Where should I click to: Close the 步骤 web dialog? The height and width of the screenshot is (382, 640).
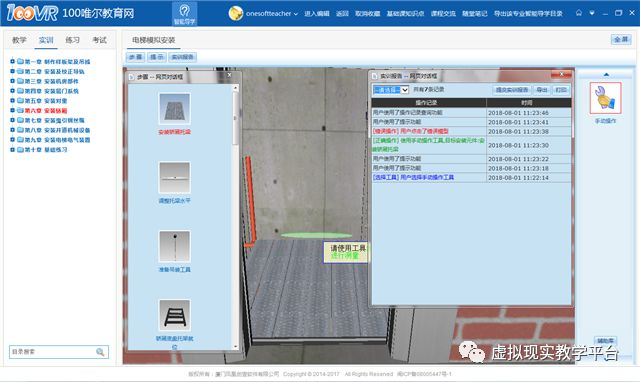tap(229, 75)
